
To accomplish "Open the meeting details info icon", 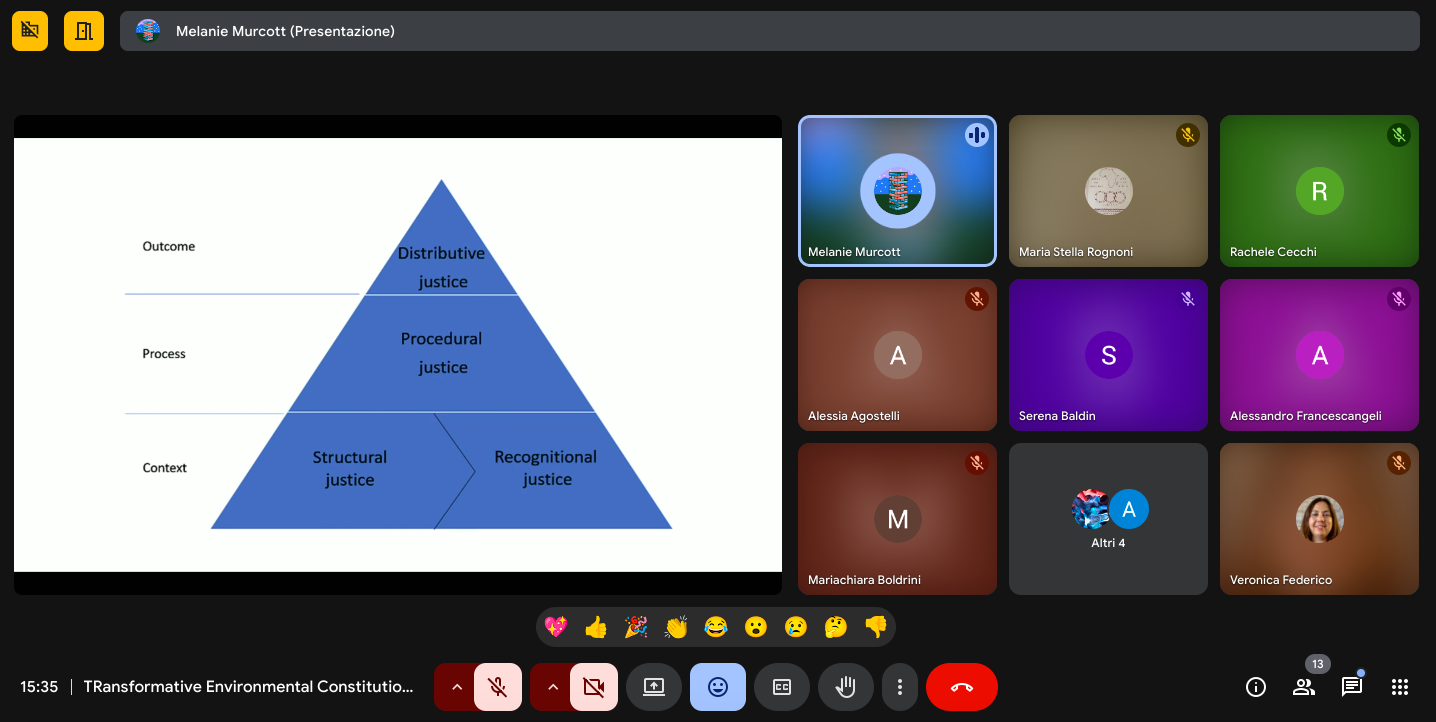I will [1255, 687].
